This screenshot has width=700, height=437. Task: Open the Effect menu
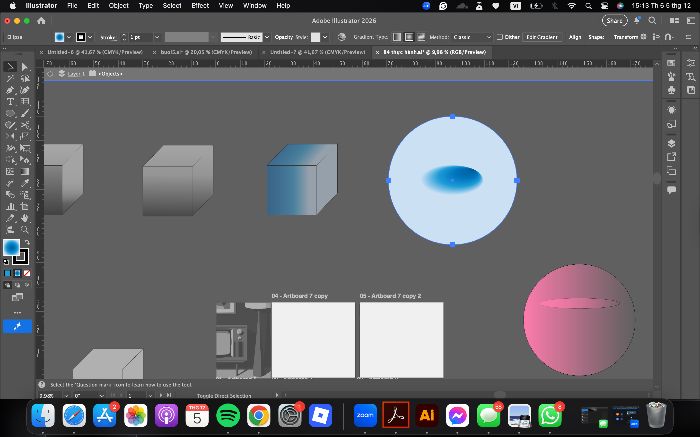pyautogui.click(x=200, y=6)
